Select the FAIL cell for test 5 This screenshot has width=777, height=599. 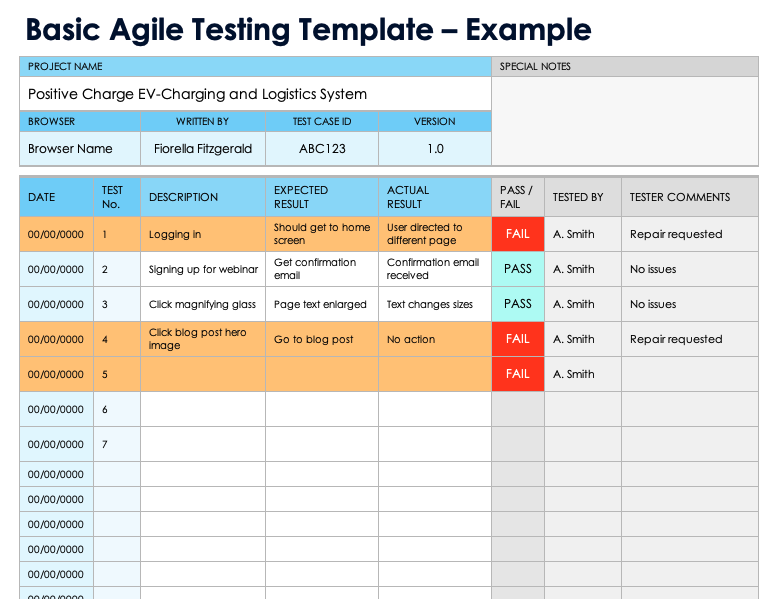point(517,374)
